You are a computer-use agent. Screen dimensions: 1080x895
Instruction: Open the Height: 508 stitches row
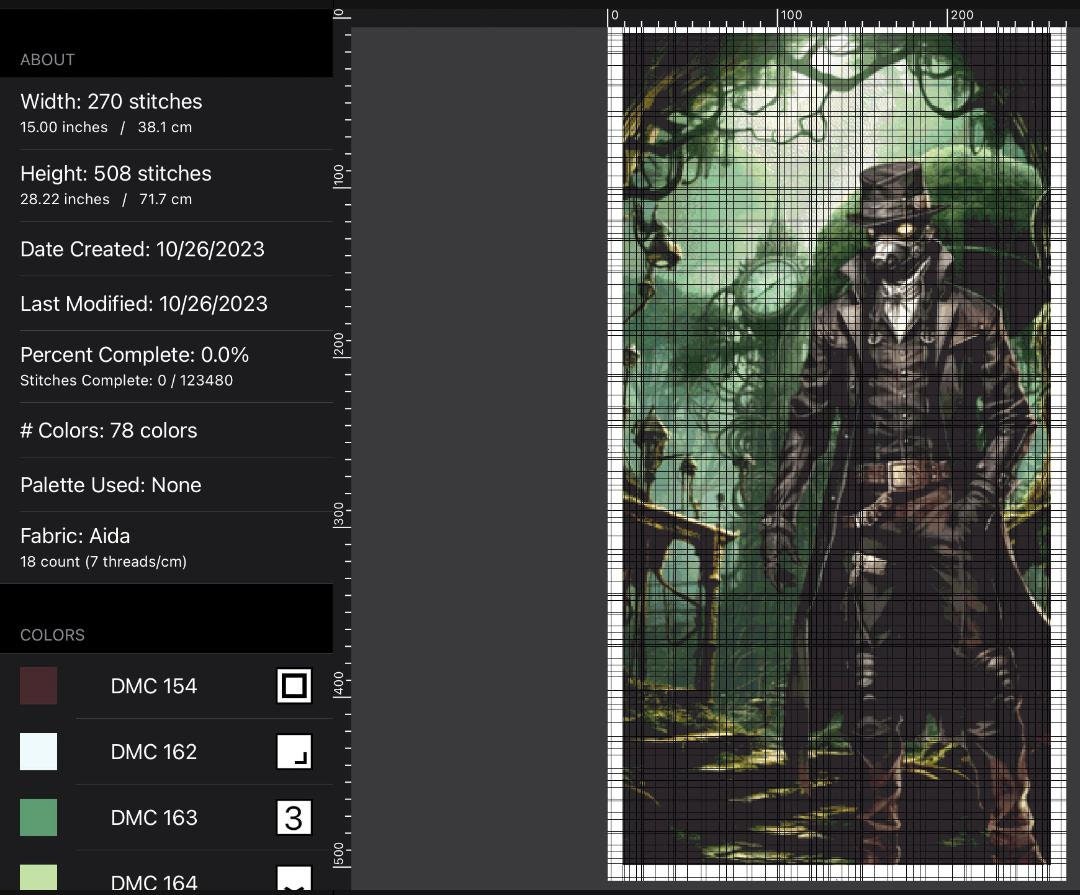(x=166, y=185)
